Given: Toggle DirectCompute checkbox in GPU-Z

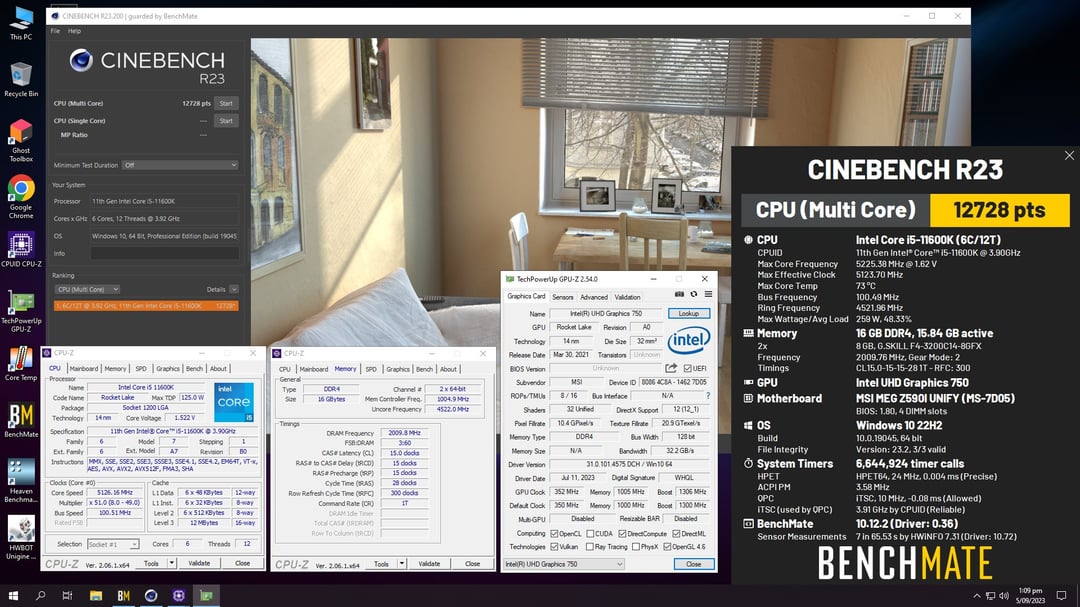Looking at the screenshot, I should tap(622, 533).
